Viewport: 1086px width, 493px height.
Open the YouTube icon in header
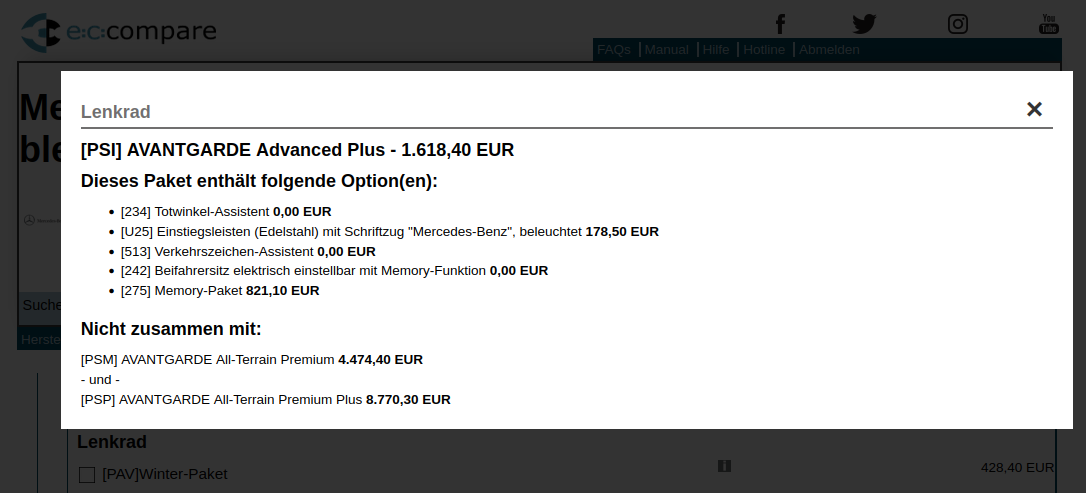pos(1049,24)
